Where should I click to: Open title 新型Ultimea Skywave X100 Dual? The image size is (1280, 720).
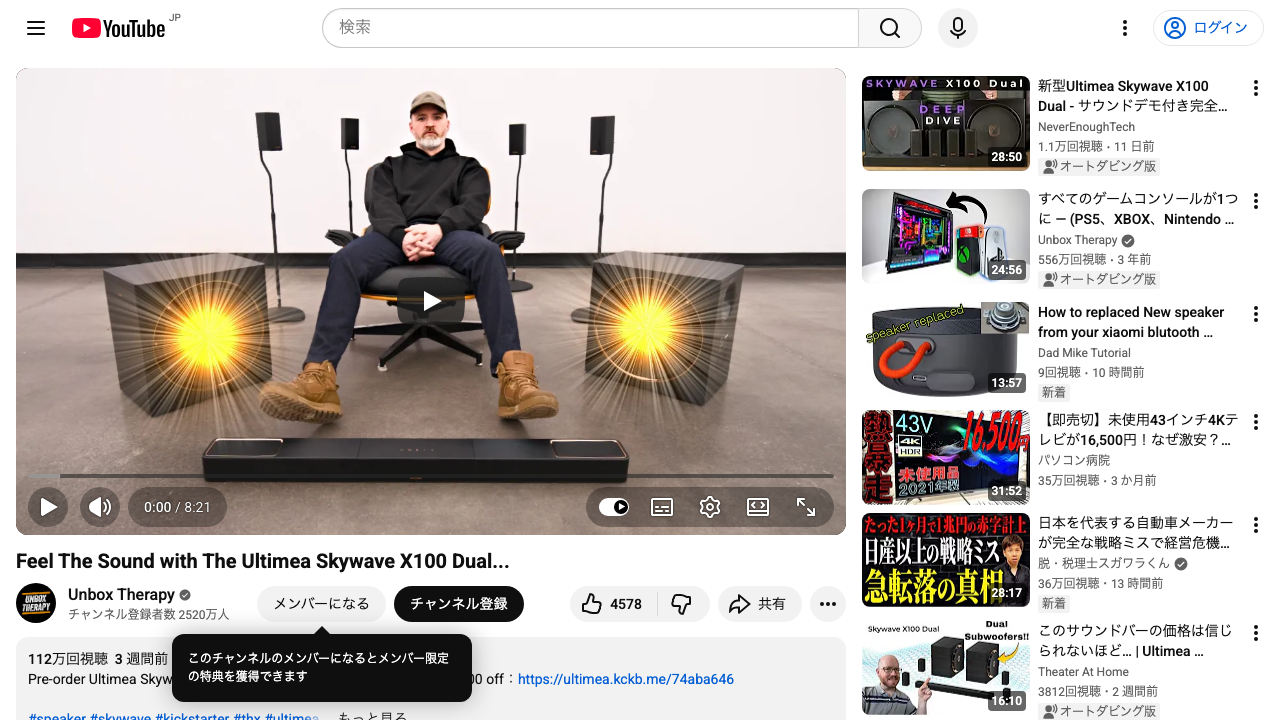pyautogui.click(x=1133, y=96)
